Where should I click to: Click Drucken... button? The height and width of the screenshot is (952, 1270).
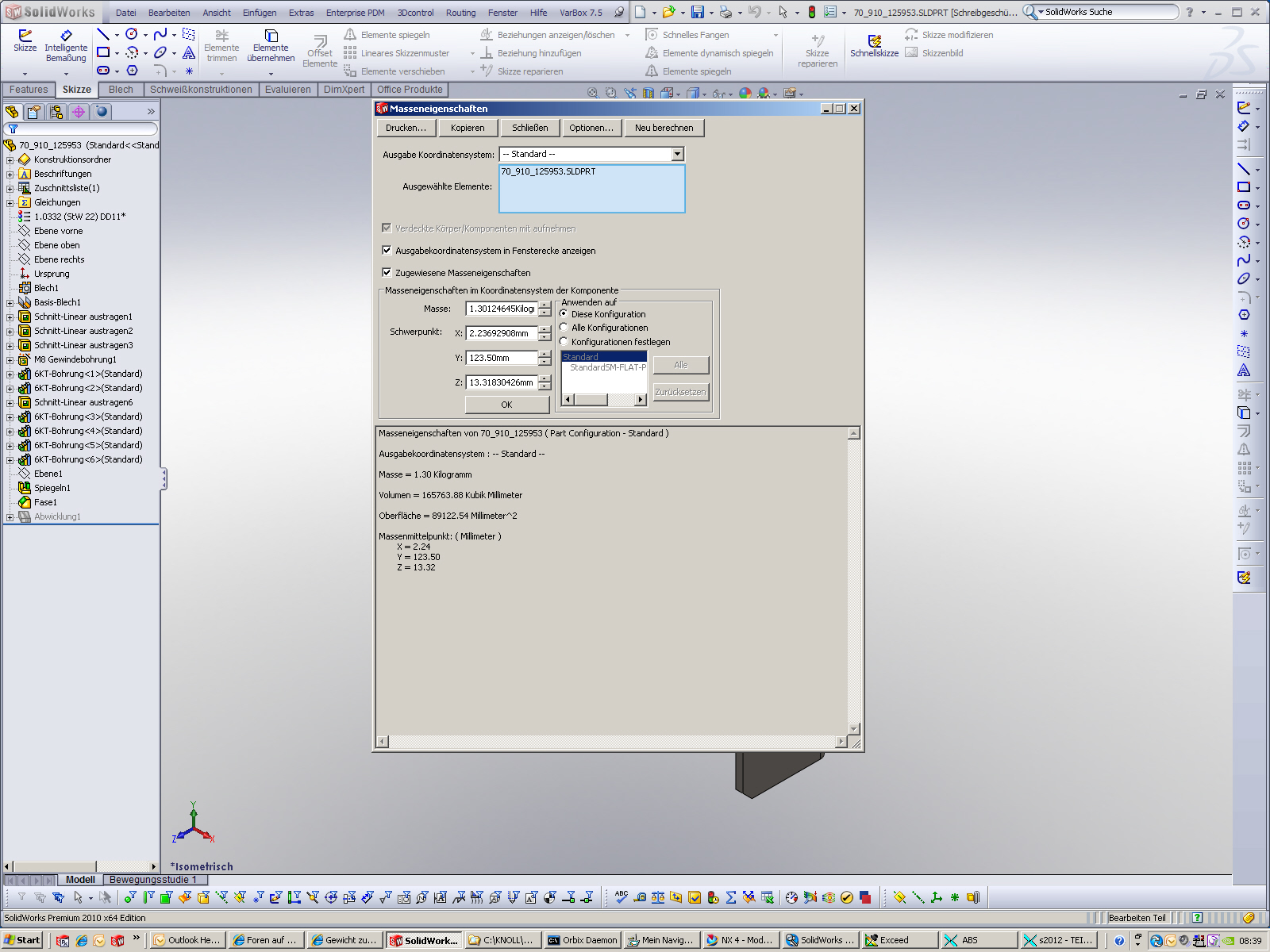406,128
